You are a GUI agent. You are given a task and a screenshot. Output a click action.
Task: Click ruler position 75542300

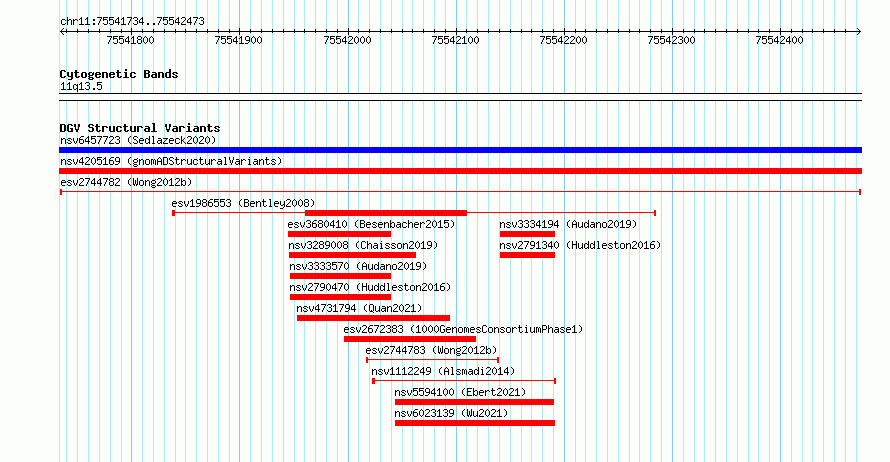(x=671, y=40)
